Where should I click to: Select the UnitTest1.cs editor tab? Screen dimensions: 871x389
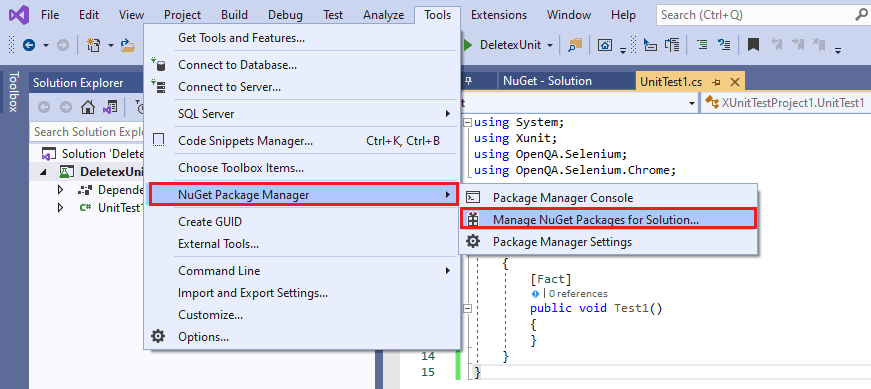point(670,82)
